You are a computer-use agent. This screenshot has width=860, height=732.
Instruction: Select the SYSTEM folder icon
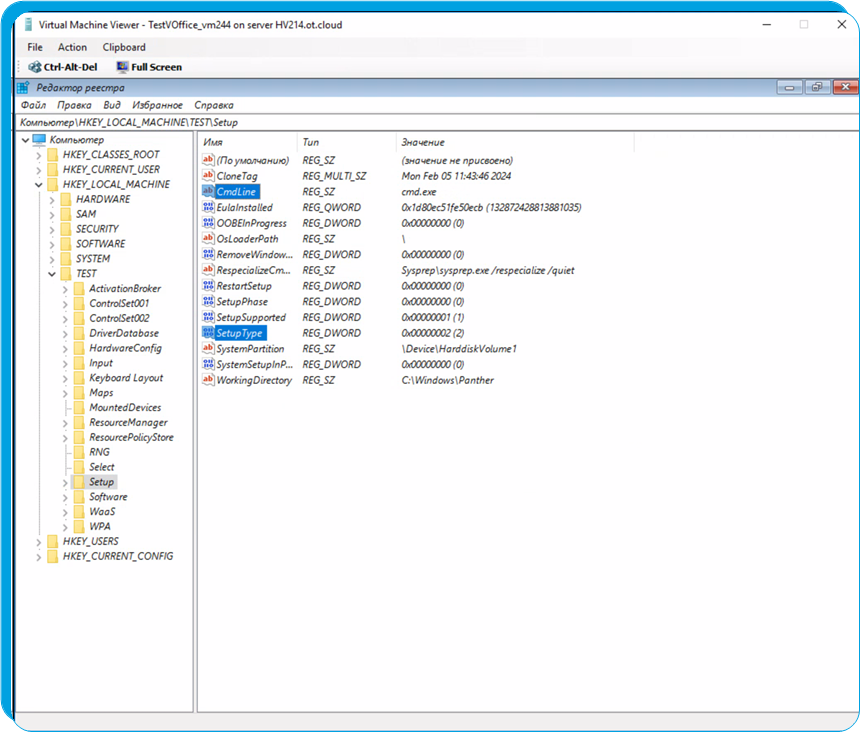tap(66, 258)
